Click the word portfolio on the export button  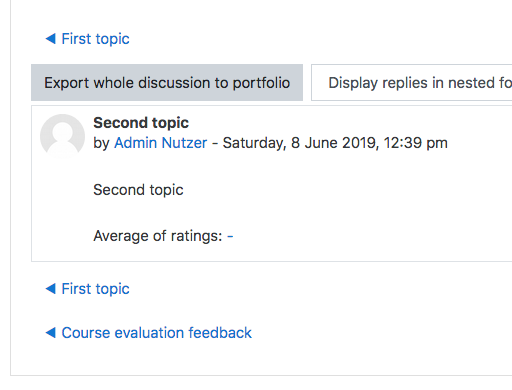pos(261,83)
